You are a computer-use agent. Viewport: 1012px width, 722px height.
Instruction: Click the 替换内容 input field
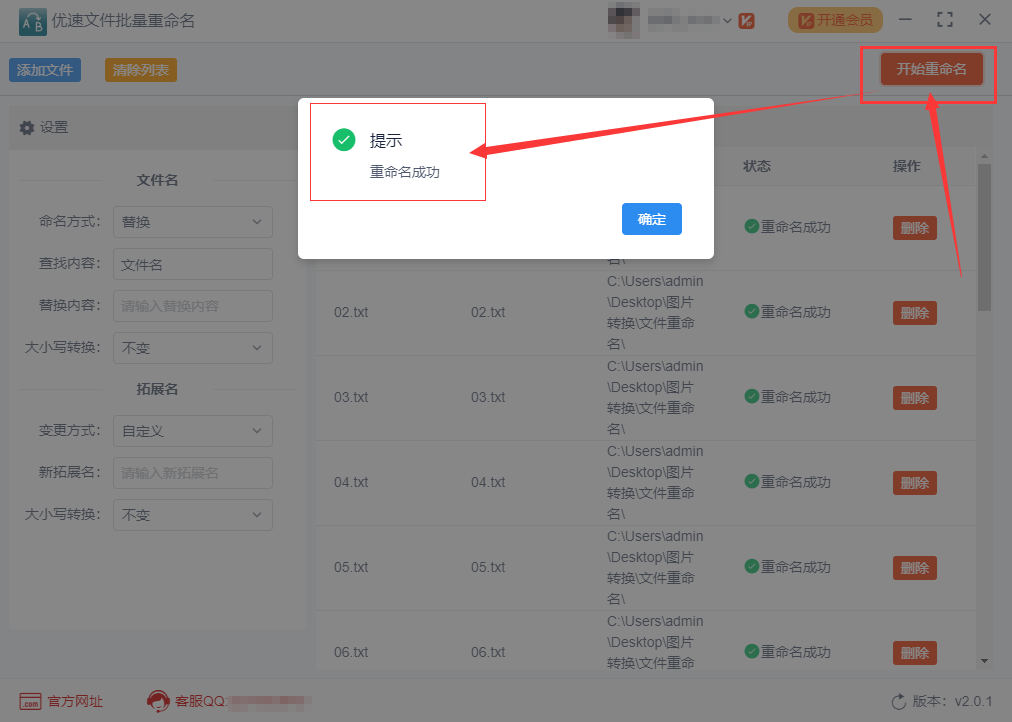click(x=193, y=306)
